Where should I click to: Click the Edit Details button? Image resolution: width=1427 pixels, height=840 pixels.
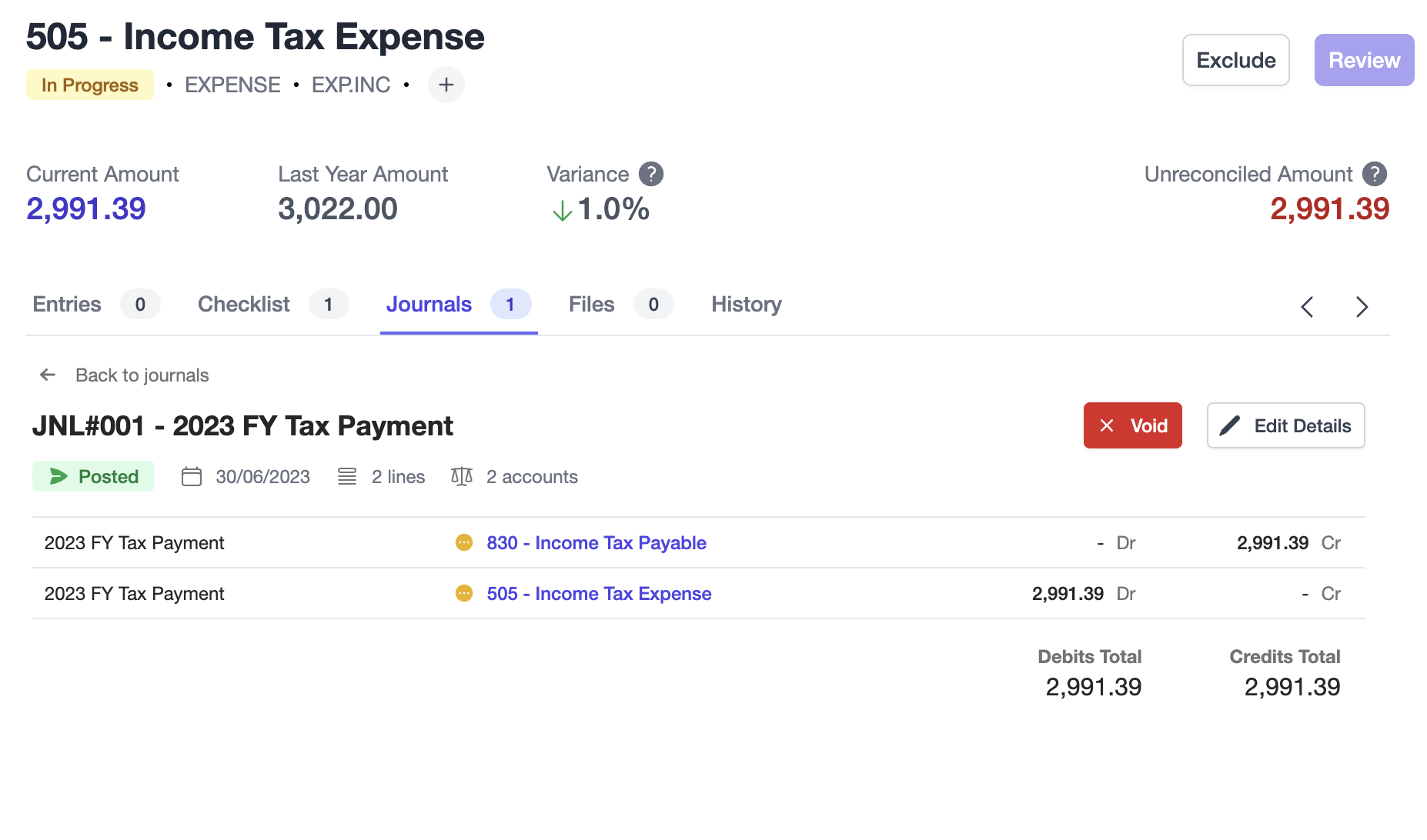1285,425
